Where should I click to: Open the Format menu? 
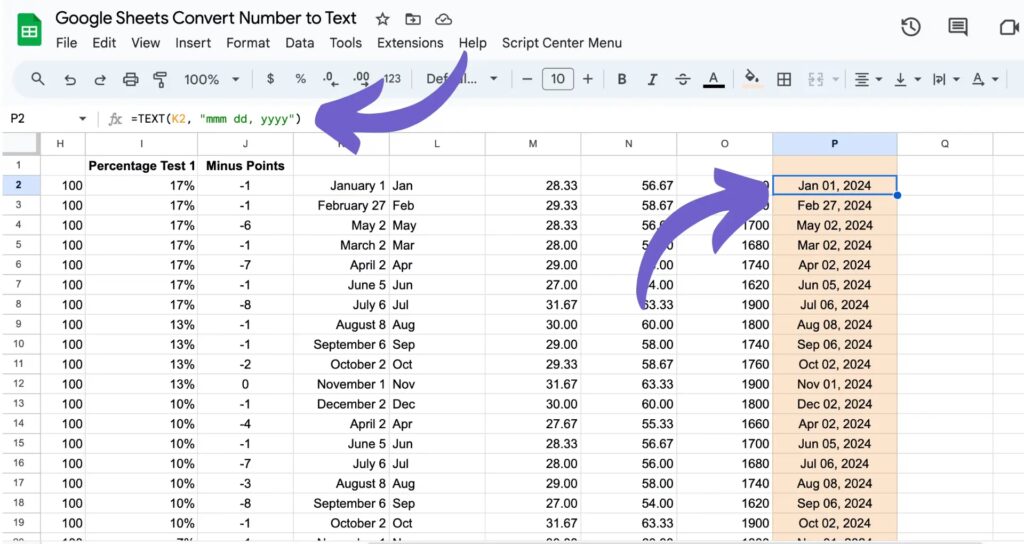pyautogui.click(x=248, y=43)
